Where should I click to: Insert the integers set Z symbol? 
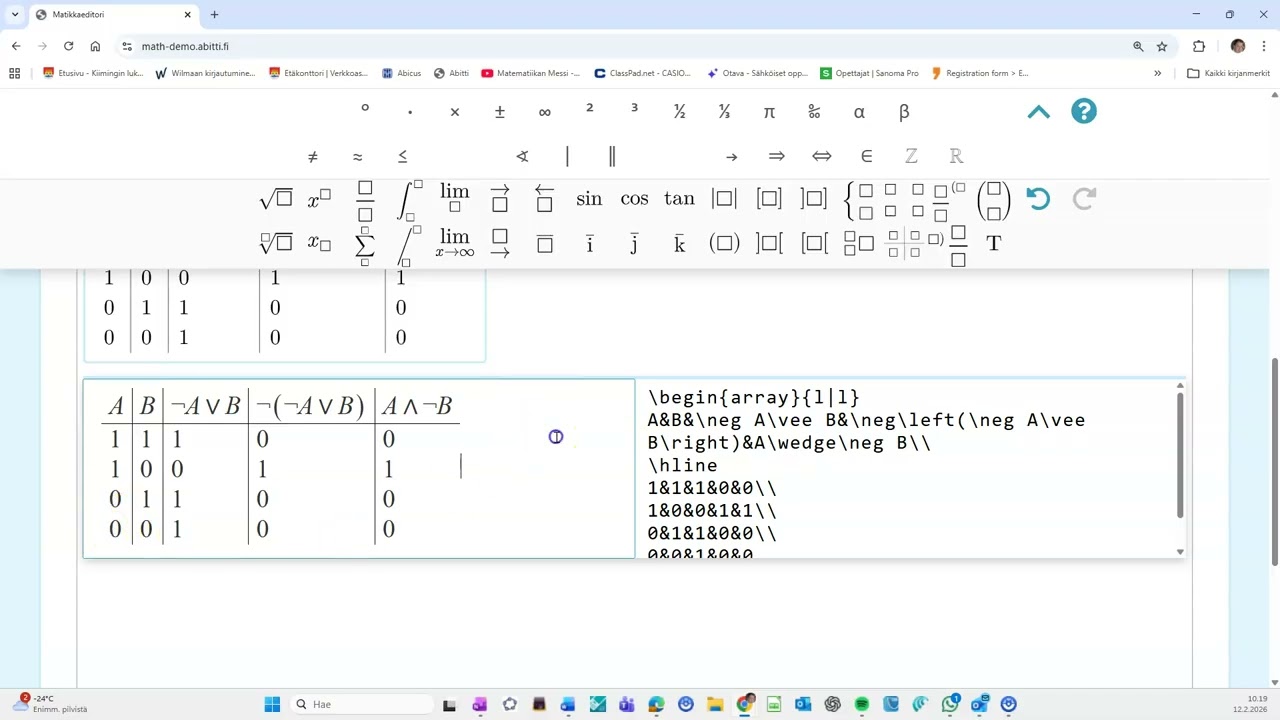tap(911, 156)
